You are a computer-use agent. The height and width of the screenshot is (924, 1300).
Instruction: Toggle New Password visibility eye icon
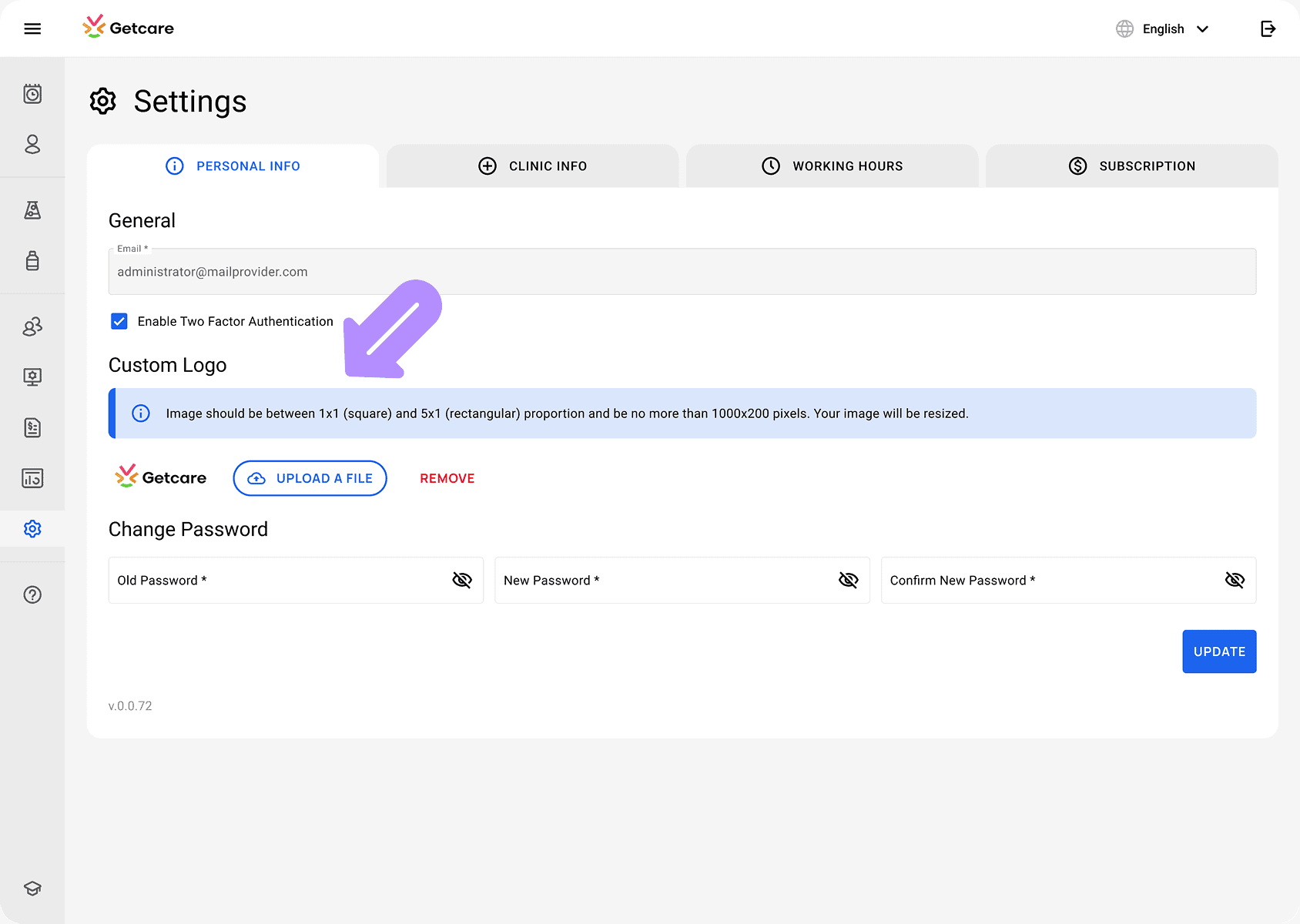[848, 580]
